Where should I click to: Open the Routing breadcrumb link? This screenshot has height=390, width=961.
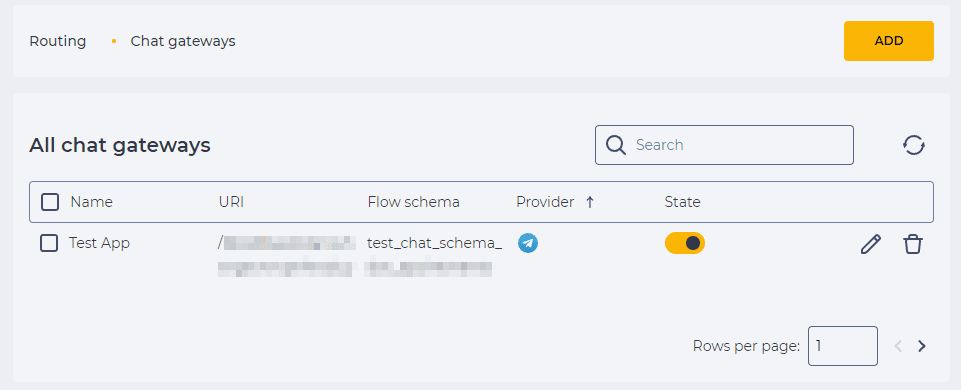(x=58, y=41)
